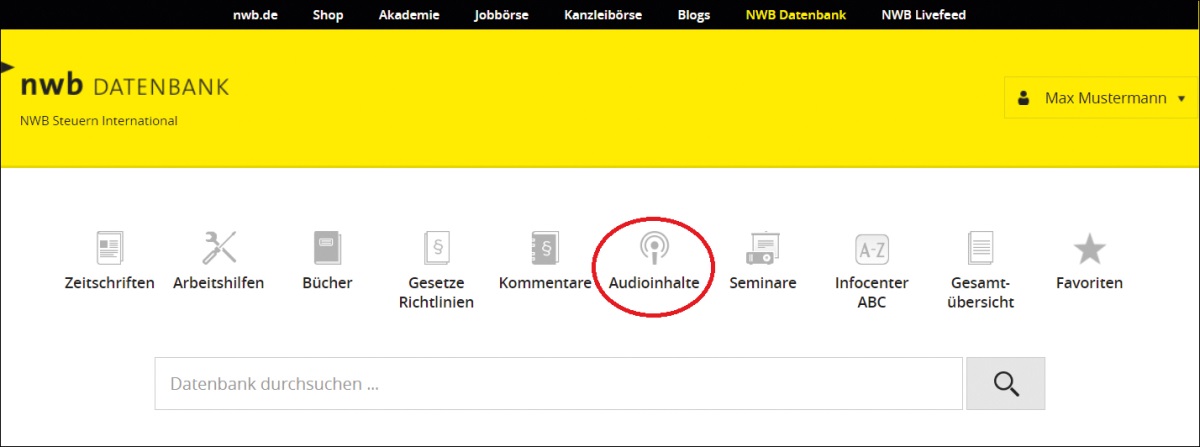Go to Shop in top navigation
This screenshot has width=1200, height=447.
click(x=328, y=15)
